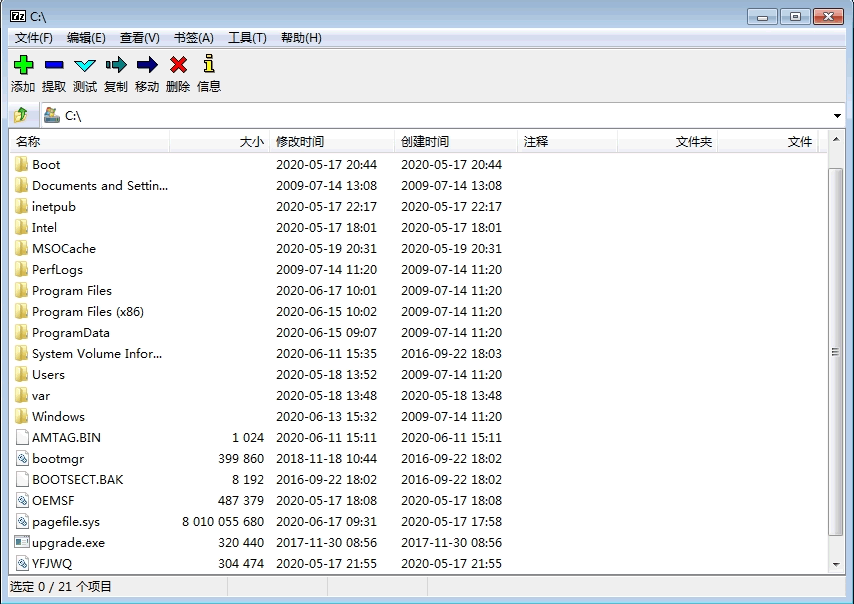Open the 书签(A) bookmarks menu
The width and height of the screenshot is (854, 604).
pyautogui.click(x=193, y=38)
